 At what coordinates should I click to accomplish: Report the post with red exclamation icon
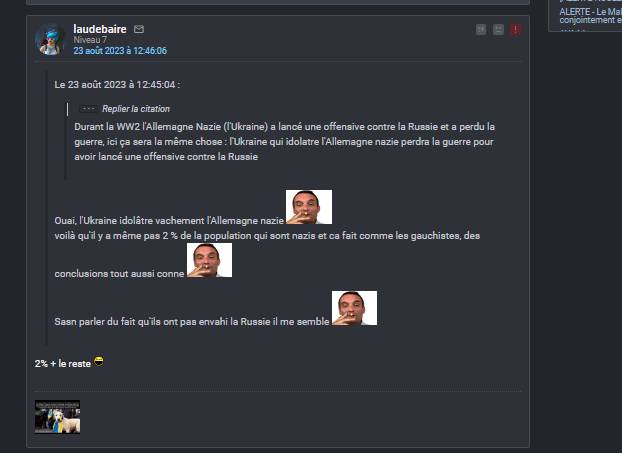[515, 29]
